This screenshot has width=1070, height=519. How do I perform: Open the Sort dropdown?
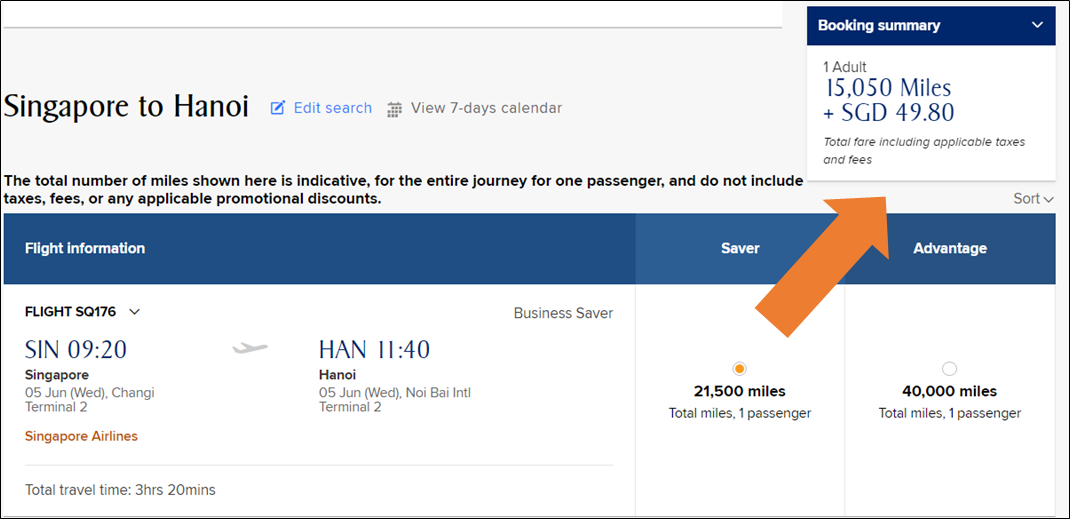[x=1034, y=198]
